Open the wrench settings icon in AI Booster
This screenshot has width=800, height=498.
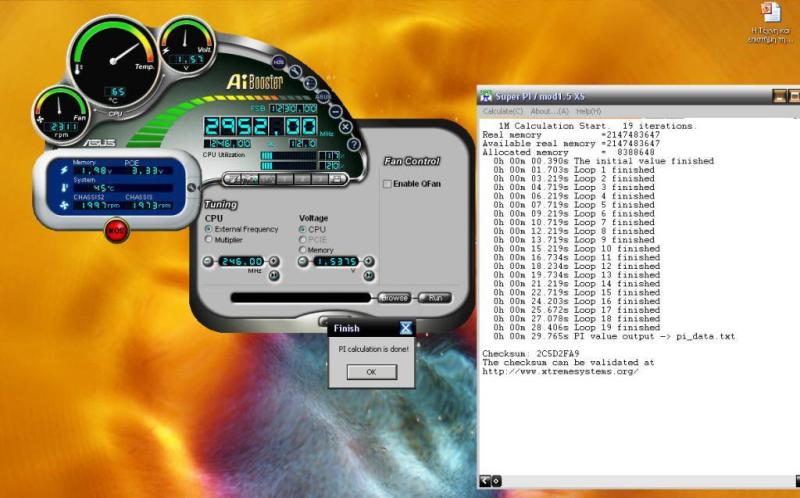point(295,71)
